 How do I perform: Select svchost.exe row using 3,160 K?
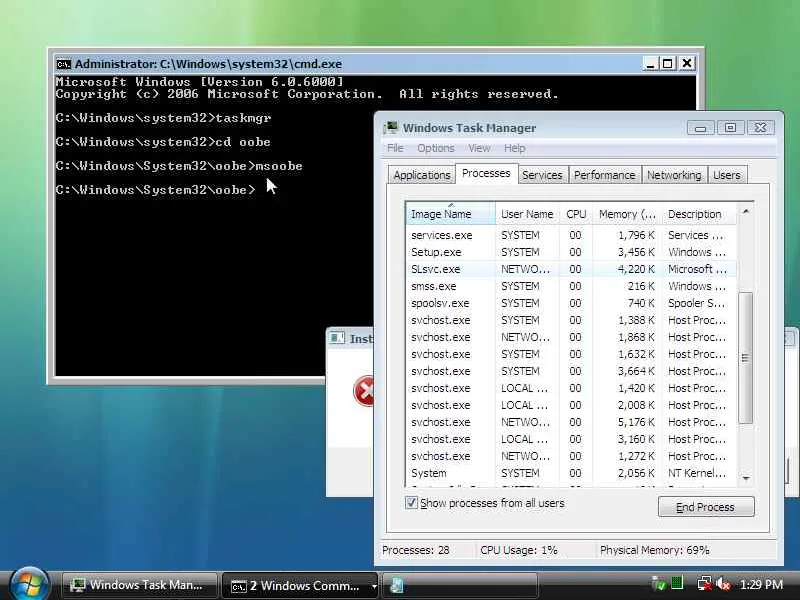coord(571,439)
